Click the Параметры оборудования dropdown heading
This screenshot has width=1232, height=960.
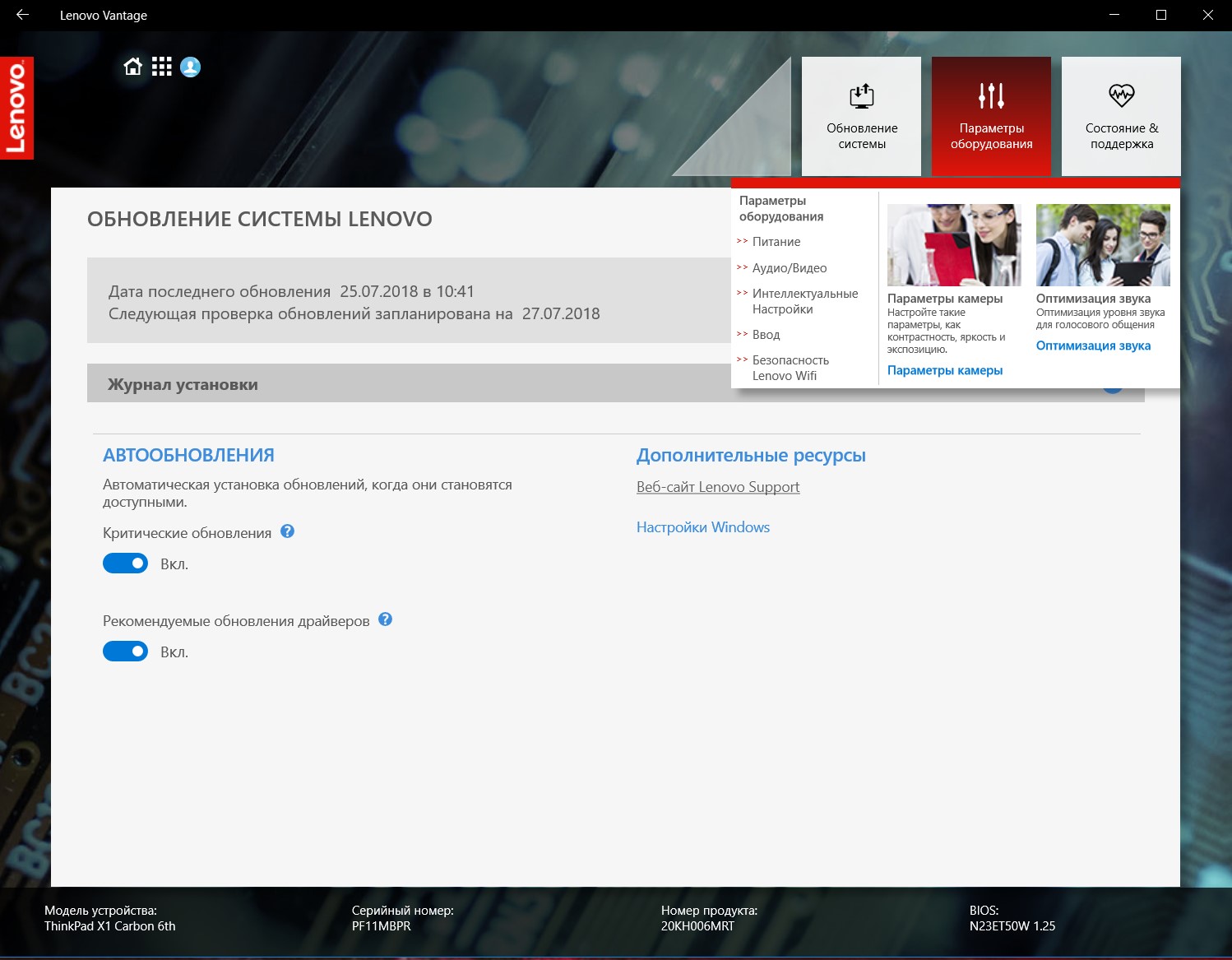pyautogui.click(x=780, y=208)
